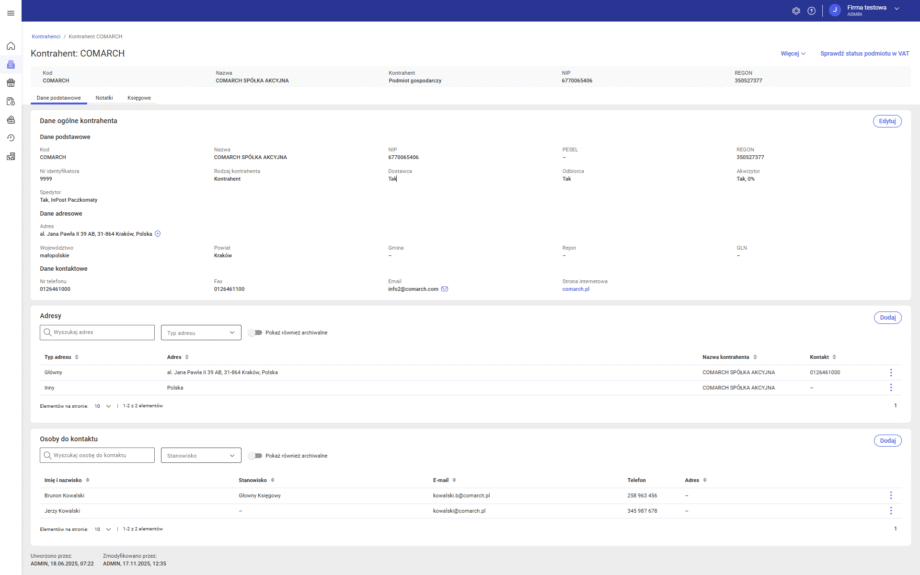
Task: Go to the home icon in sidebar
Action: 10,46
